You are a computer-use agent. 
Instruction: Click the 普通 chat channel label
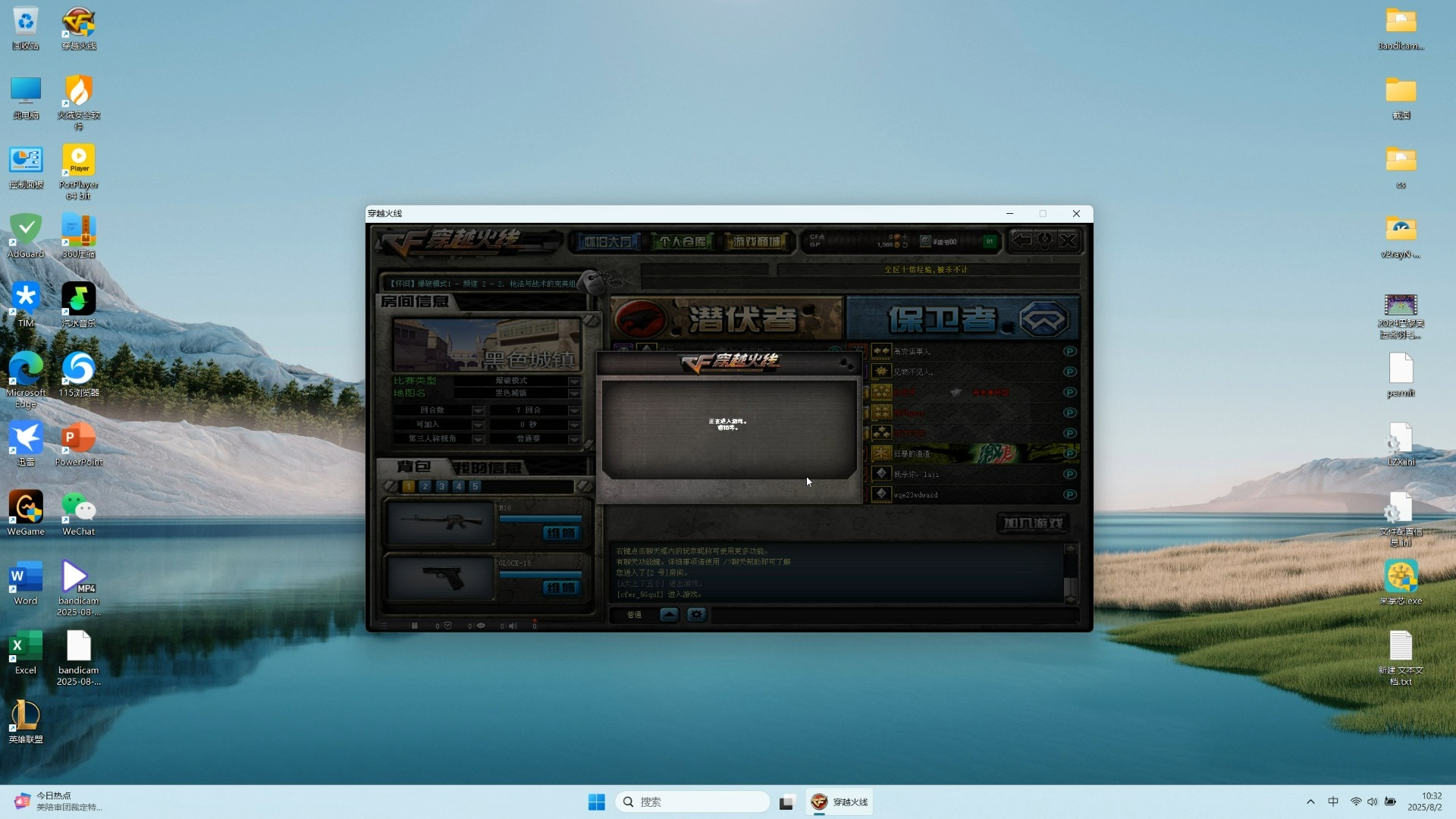(x=634, y=615)
